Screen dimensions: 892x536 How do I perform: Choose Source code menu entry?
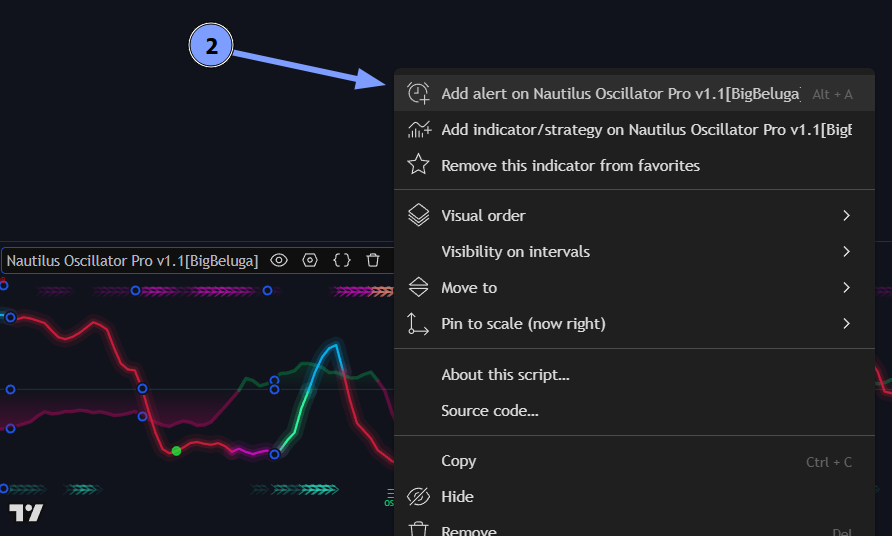(x=634, y=410)
